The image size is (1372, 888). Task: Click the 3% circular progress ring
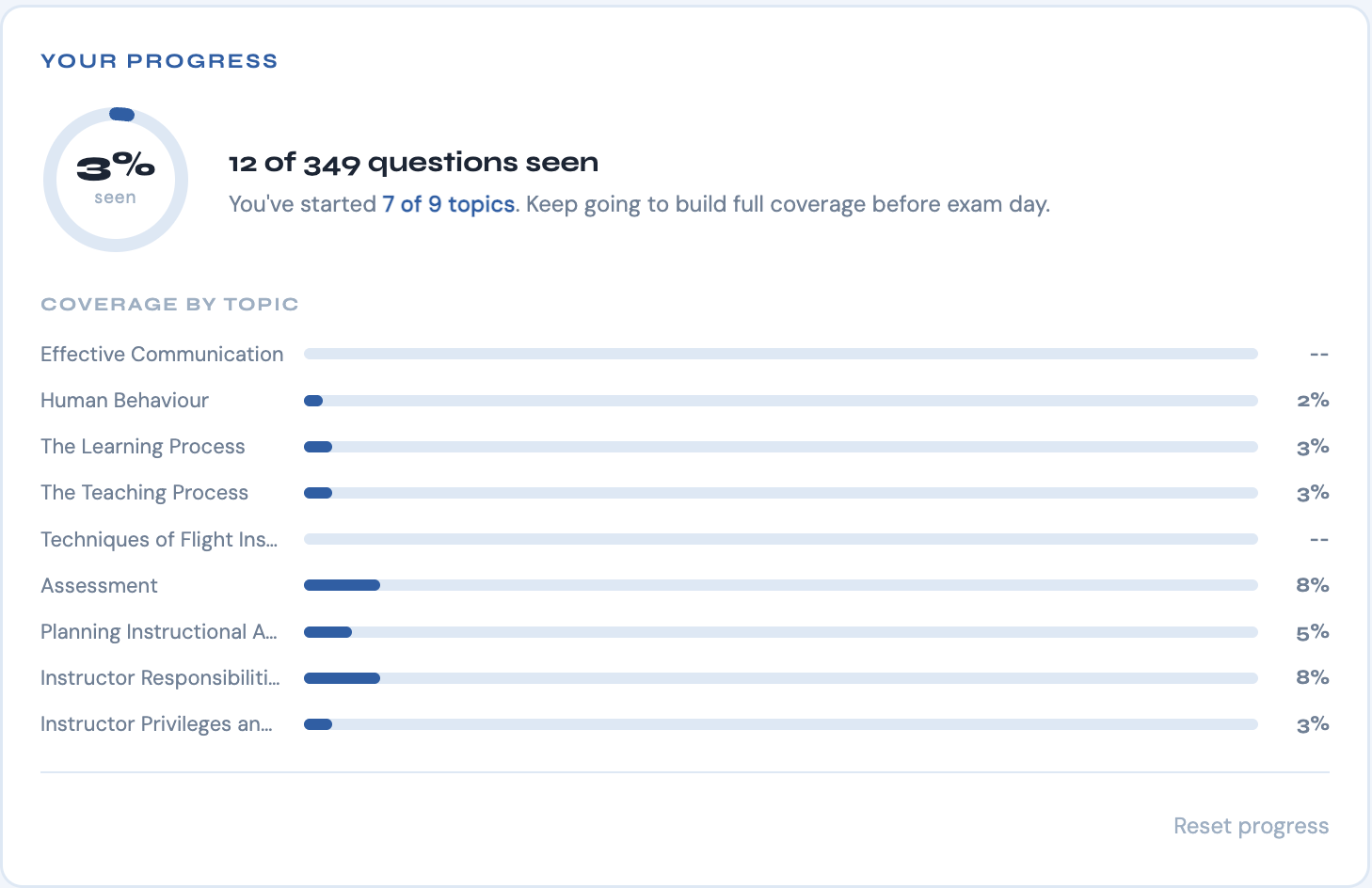click(115, 178)
